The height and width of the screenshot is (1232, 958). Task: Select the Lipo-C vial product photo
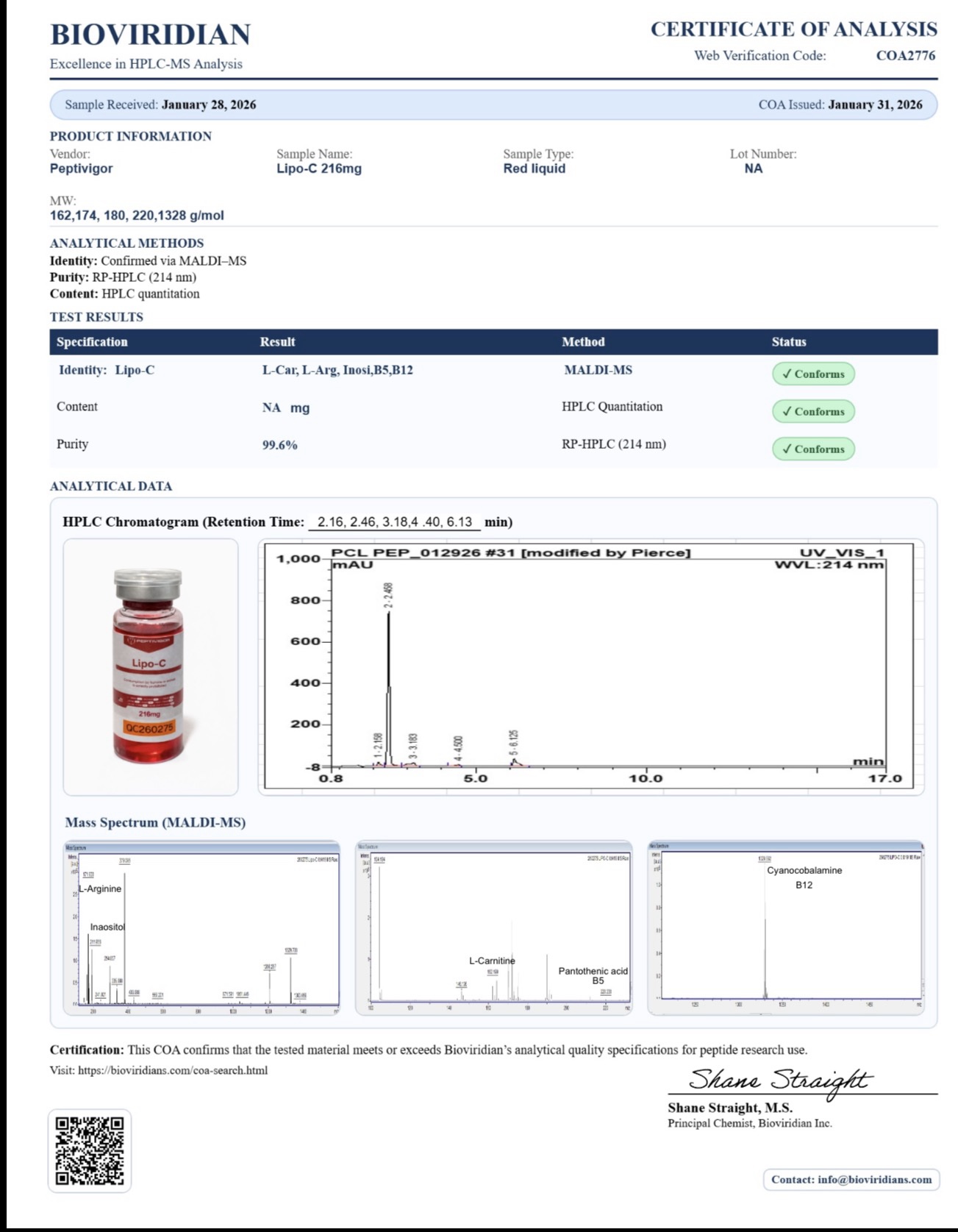pyautogui.click(x=150, y=666)
